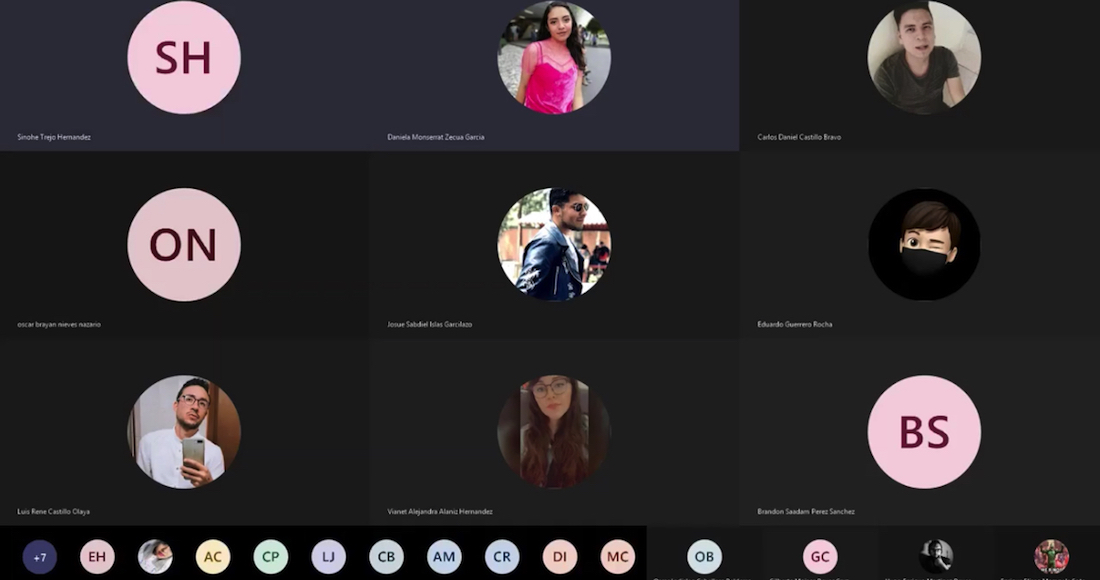This screenshot has height=580, width=1100.
Task: Click the CR participant avatar
Action: (x=502, y=557)
